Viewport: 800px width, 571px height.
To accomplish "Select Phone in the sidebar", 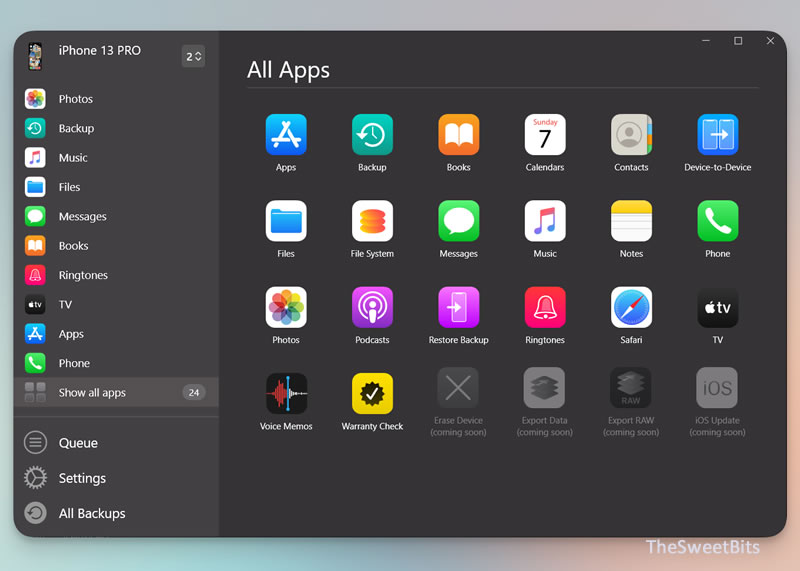I will 116,363.
